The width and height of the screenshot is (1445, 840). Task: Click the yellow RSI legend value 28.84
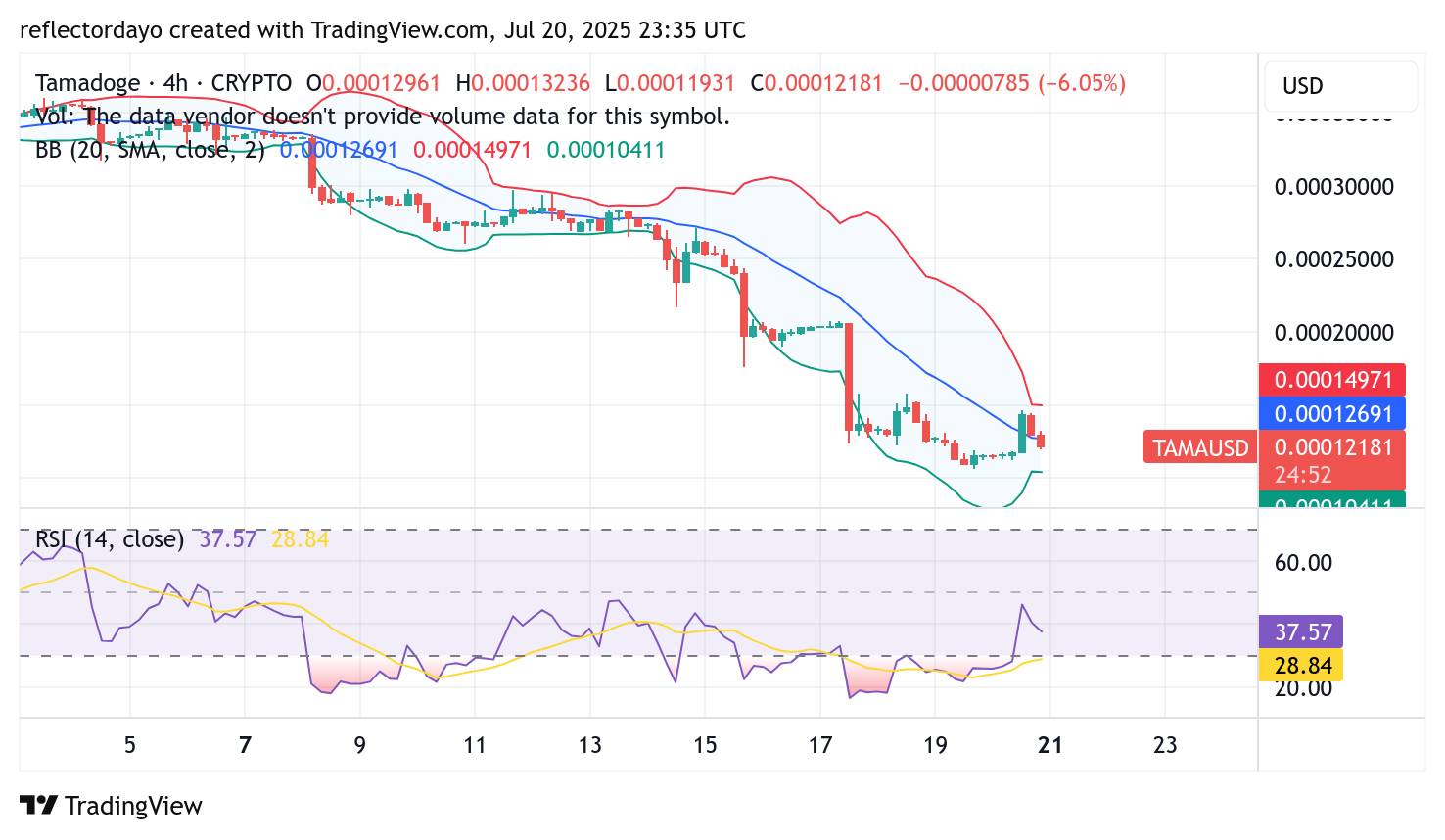pos(301,539)
